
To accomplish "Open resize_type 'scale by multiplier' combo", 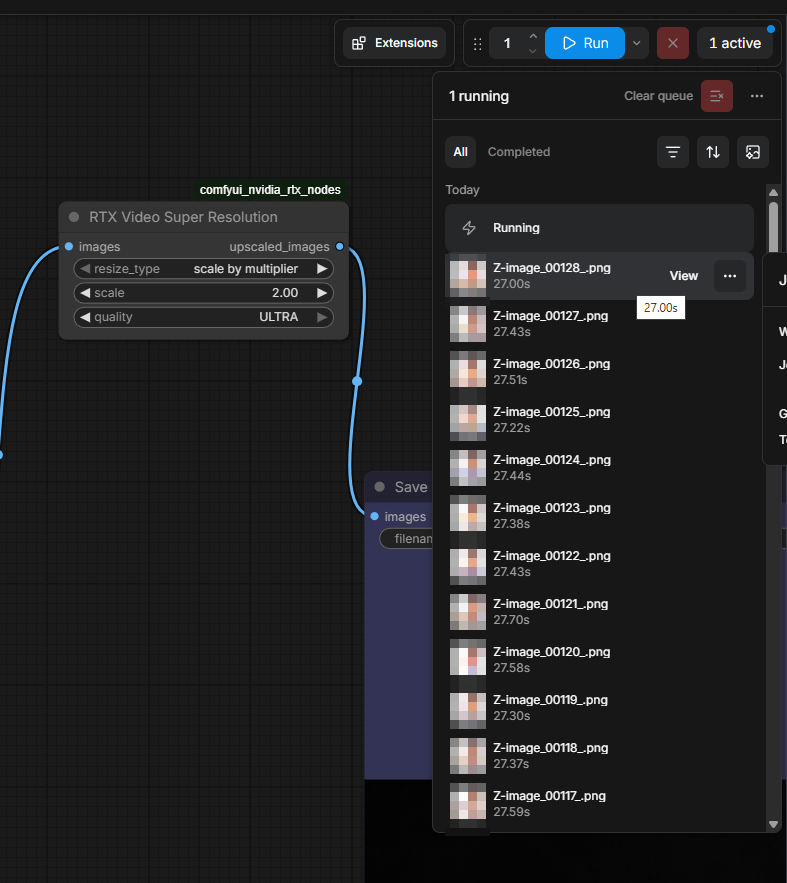I will [204, 269].
